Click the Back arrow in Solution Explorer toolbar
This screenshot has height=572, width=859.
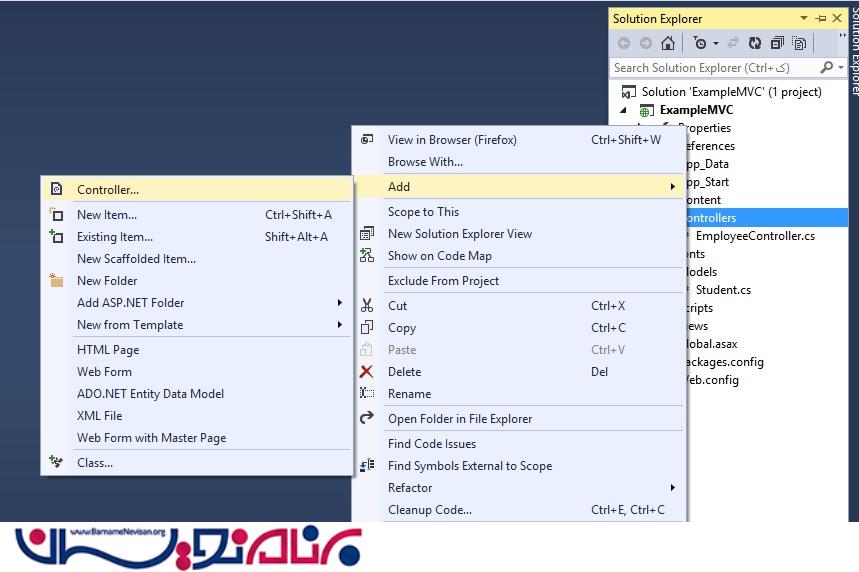[x=624, y=43]
